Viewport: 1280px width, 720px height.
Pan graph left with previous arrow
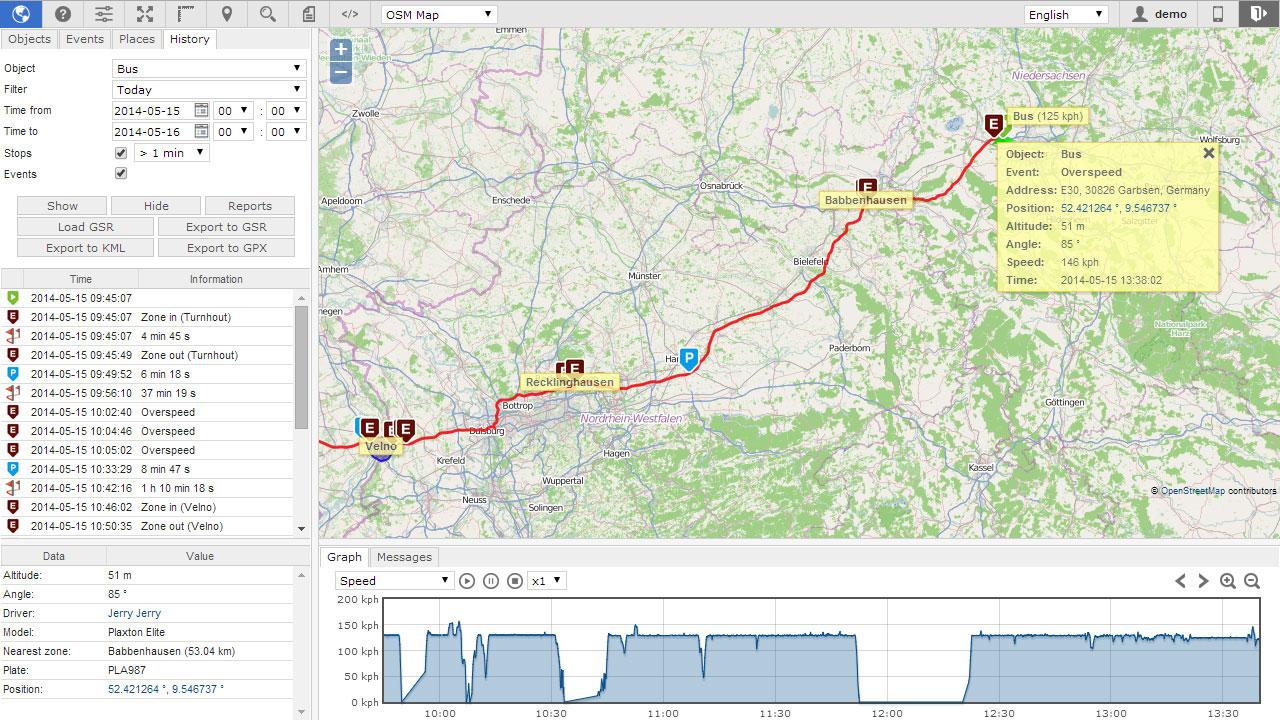tap(1180, 581)
